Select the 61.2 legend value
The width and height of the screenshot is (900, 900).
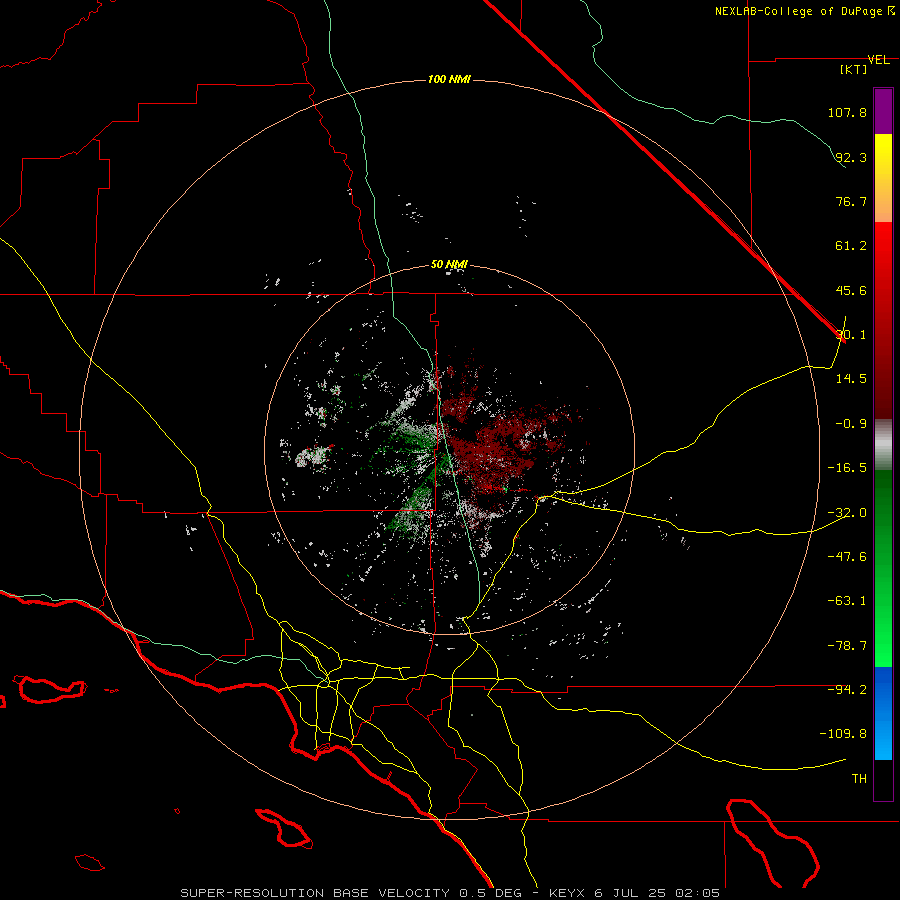(x=851, y=246)
